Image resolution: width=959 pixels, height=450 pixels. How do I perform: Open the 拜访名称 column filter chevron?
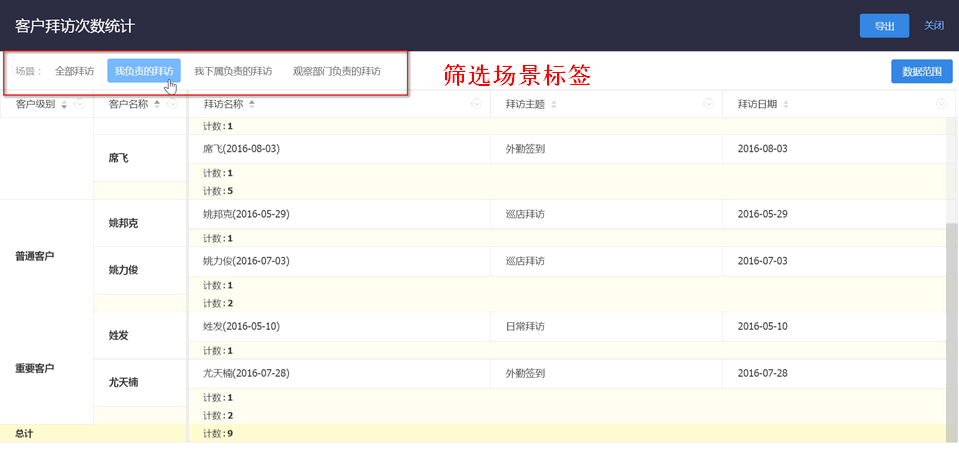click(x=477, y=105)
